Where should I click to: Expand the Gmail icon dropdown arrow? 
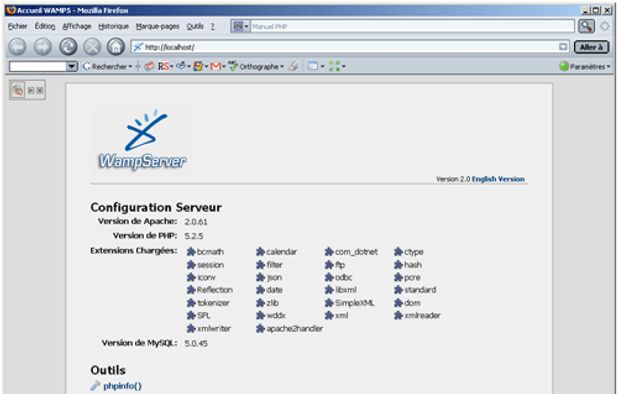coord(223,67)
